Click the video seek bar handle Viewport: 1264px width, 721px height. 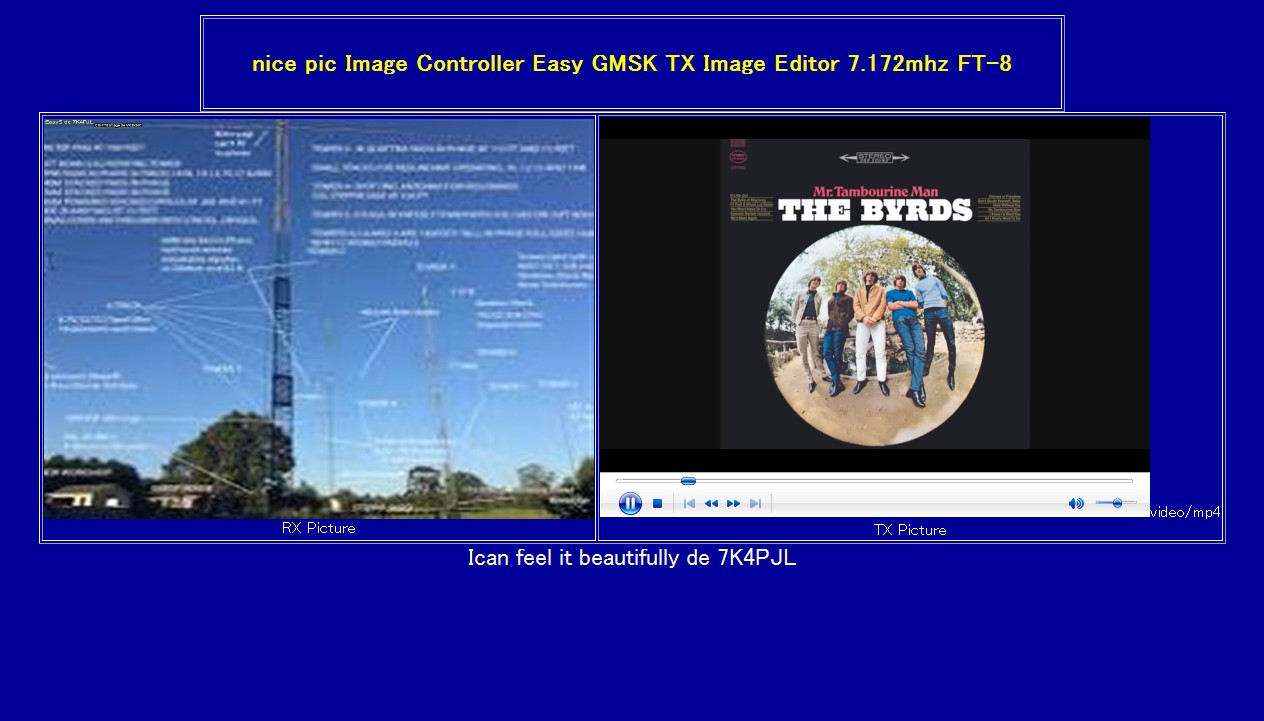[688, 481]
